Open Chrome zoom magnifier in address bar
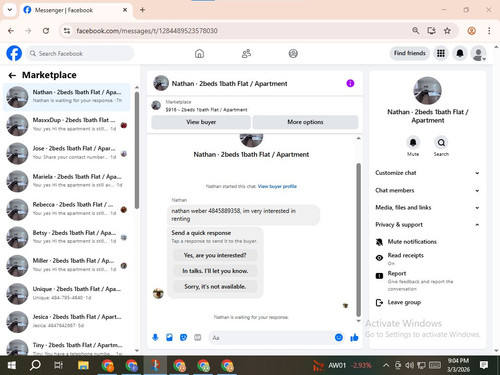The width and height of the screenshot is (500, 375). pos(415,31)
